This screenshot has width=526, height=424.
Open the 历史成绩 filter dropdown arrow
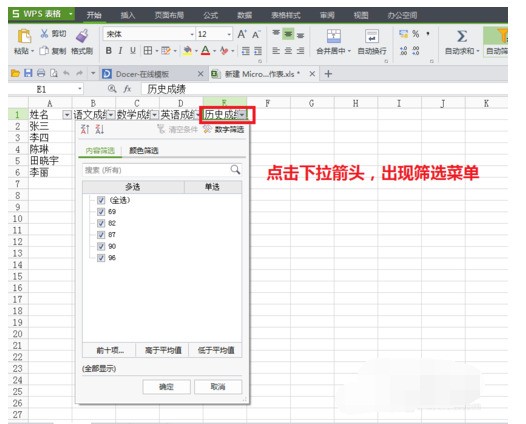(x=242, y=115)
